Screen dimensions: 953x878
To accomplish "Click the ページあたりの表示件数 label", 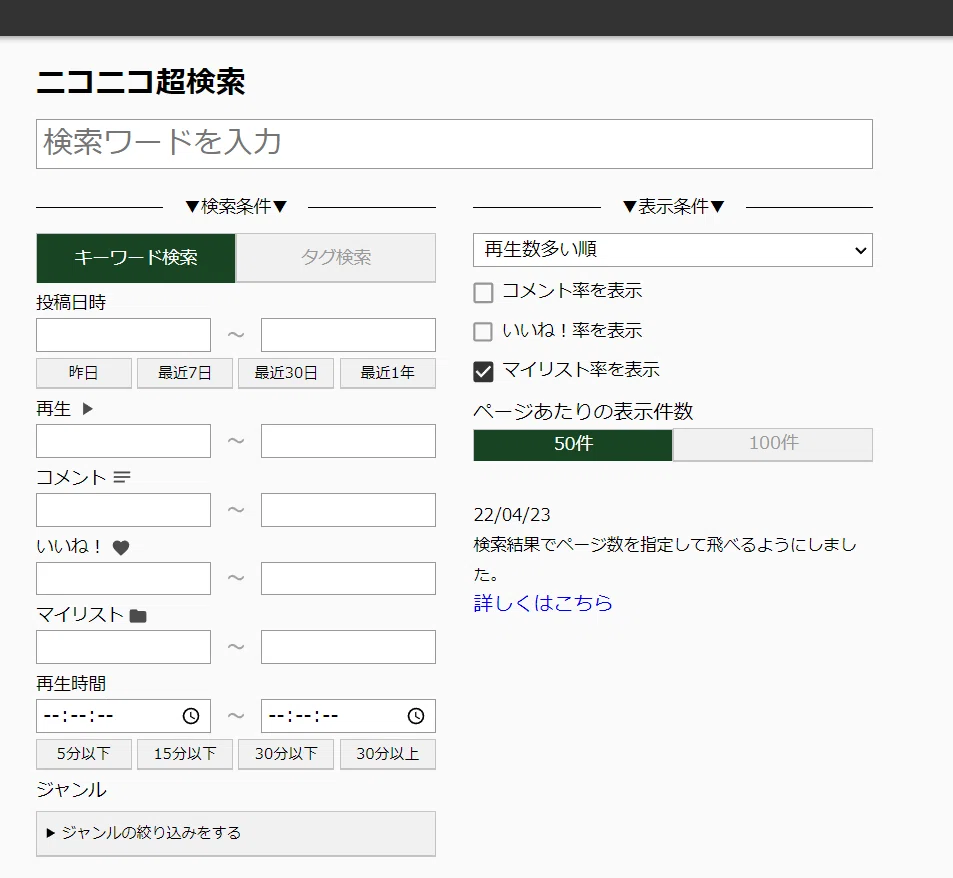I will pos(583,411).
